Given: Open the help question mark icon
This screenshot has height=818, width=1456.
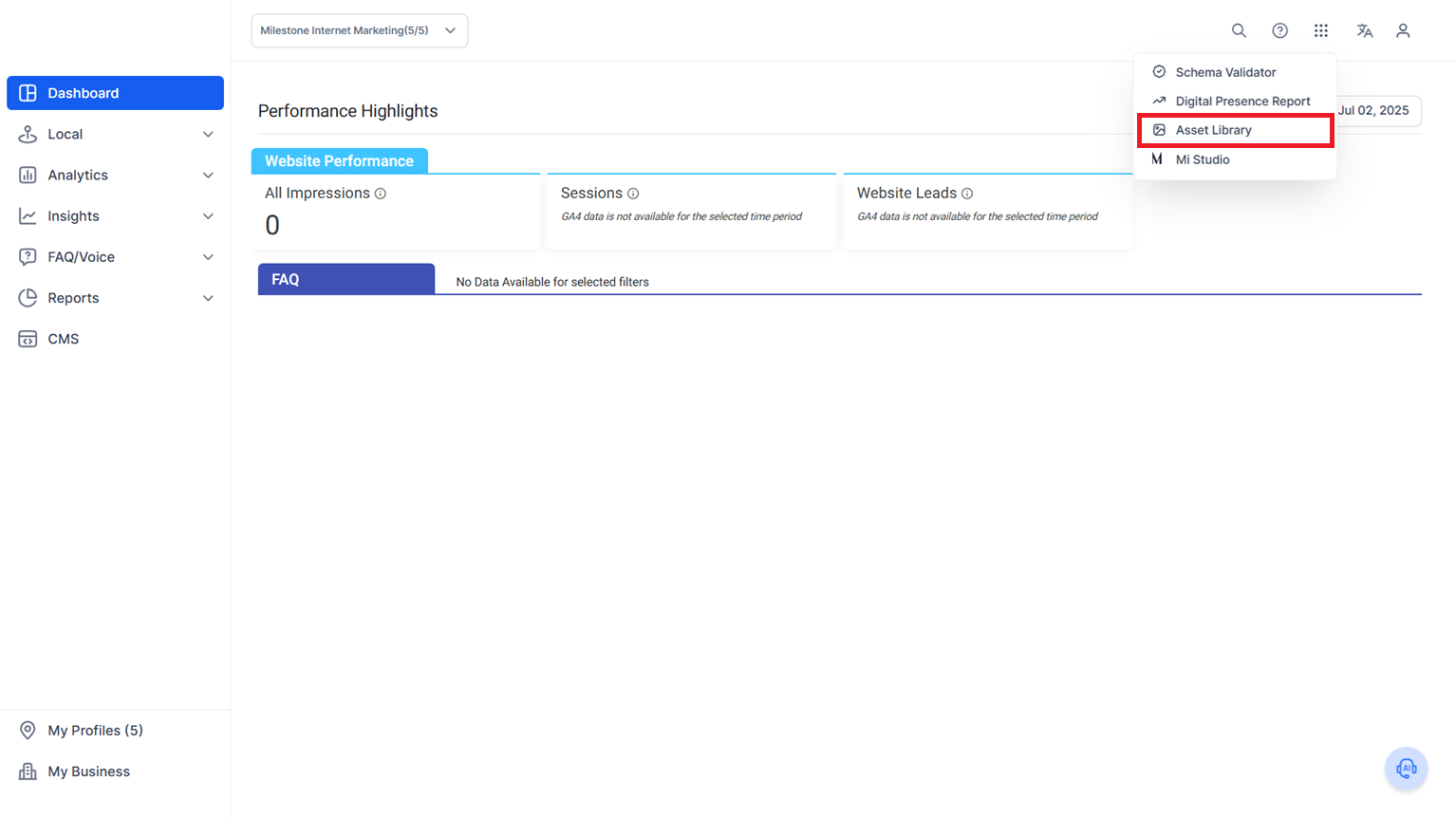Looking at the screenshot, I should [1279, 30].
